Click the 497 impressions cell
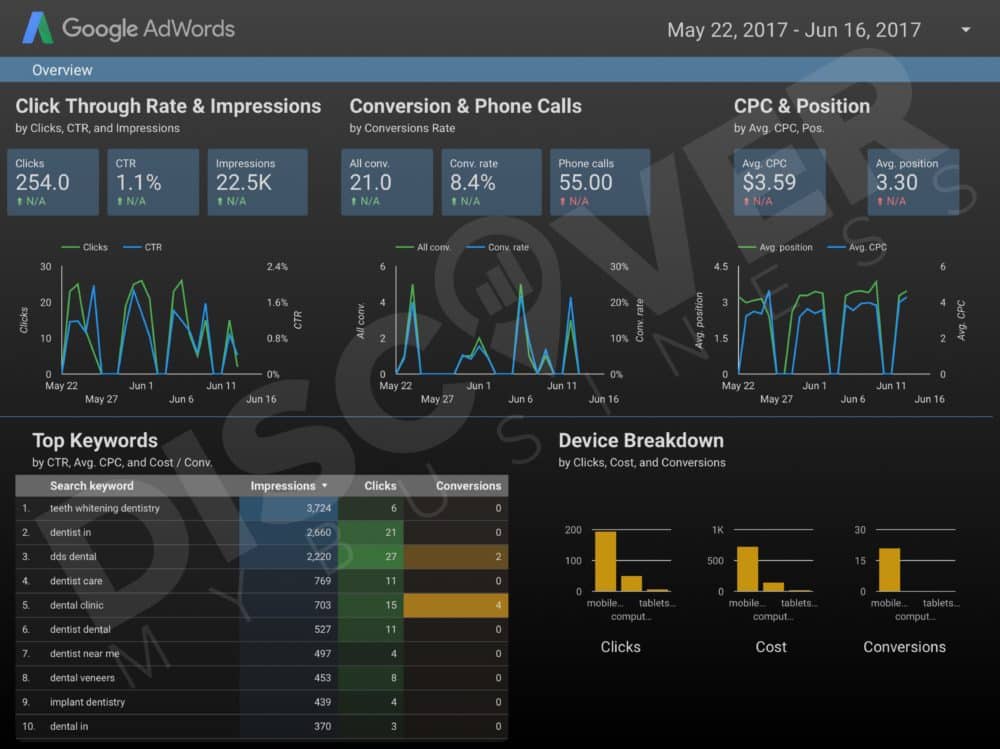The image size is (1000, 749). 289,654
